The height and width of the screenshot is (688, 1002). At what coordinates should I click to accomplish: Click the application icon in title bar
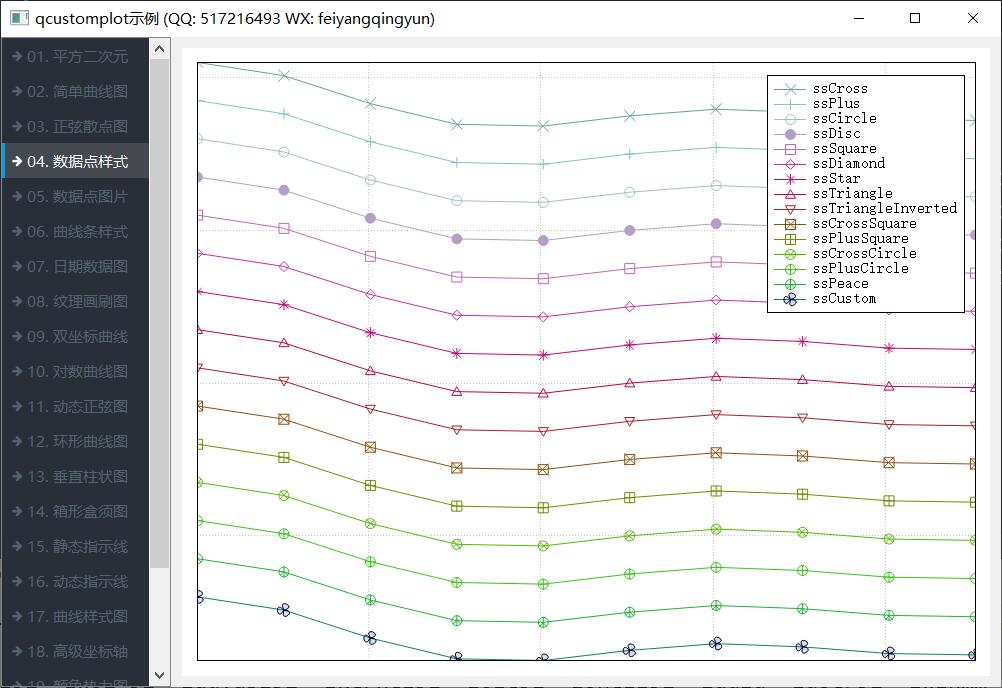(17, 18)
